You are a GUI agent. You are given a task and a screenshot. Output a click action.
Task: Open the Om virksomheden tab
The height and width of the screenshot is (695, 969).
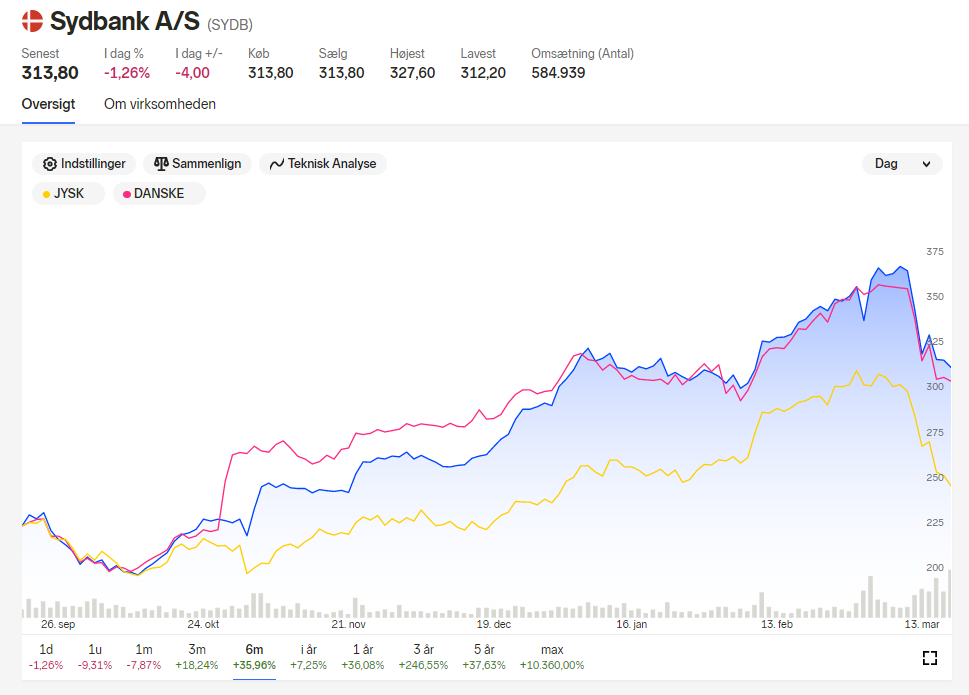160,104
